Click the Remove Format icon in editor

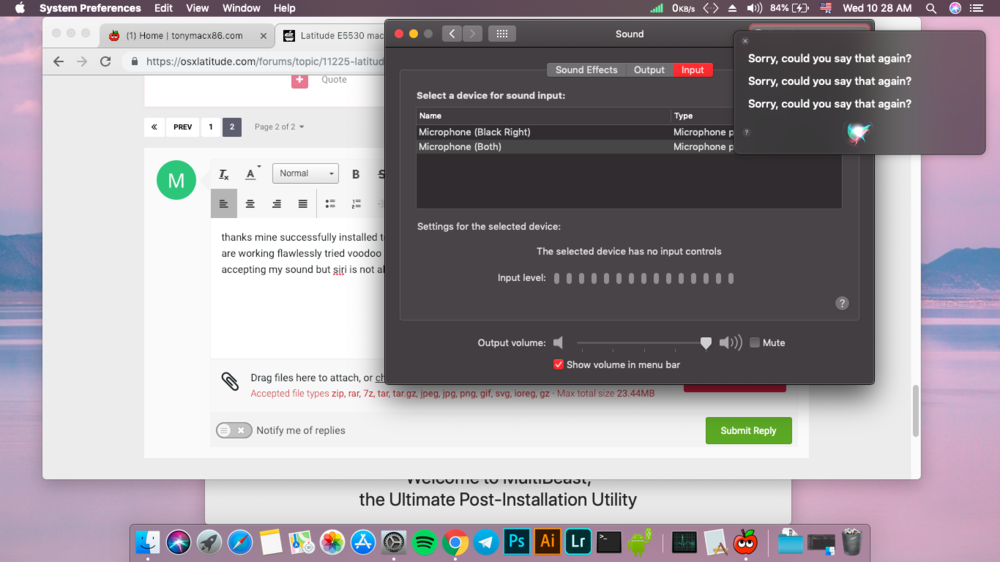tap(224, 174)
